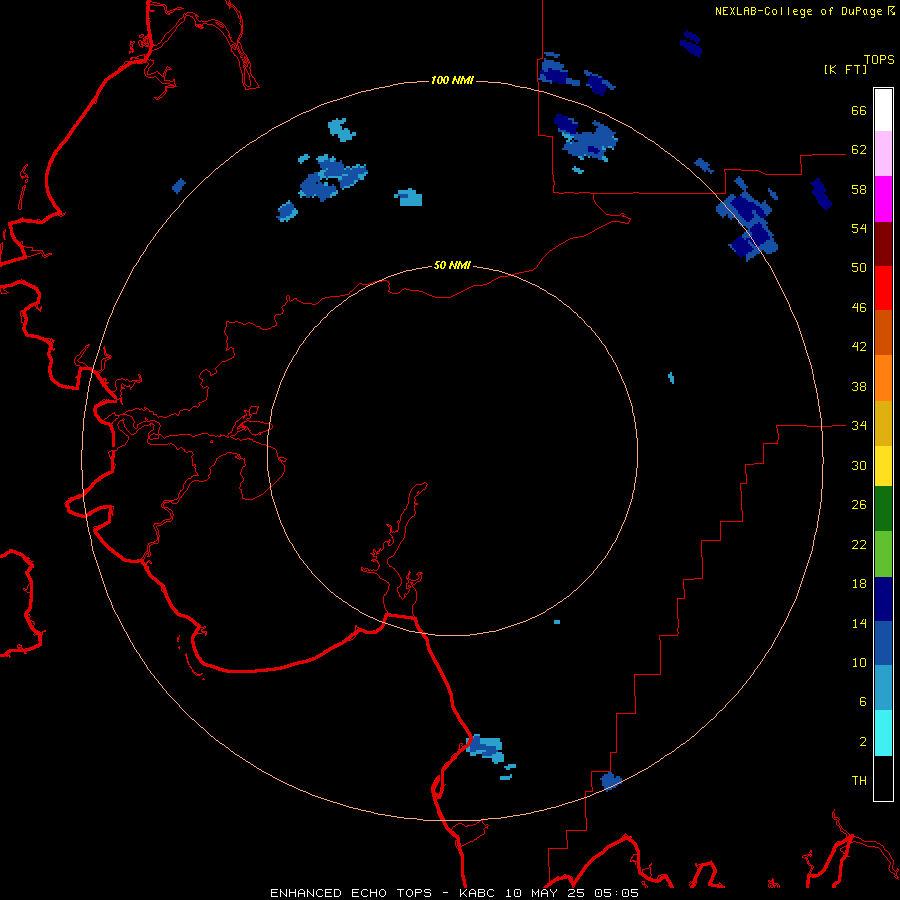Click the 66 value on the scale
The height and width of the screenshot is (900, 900).
(859, 110)
